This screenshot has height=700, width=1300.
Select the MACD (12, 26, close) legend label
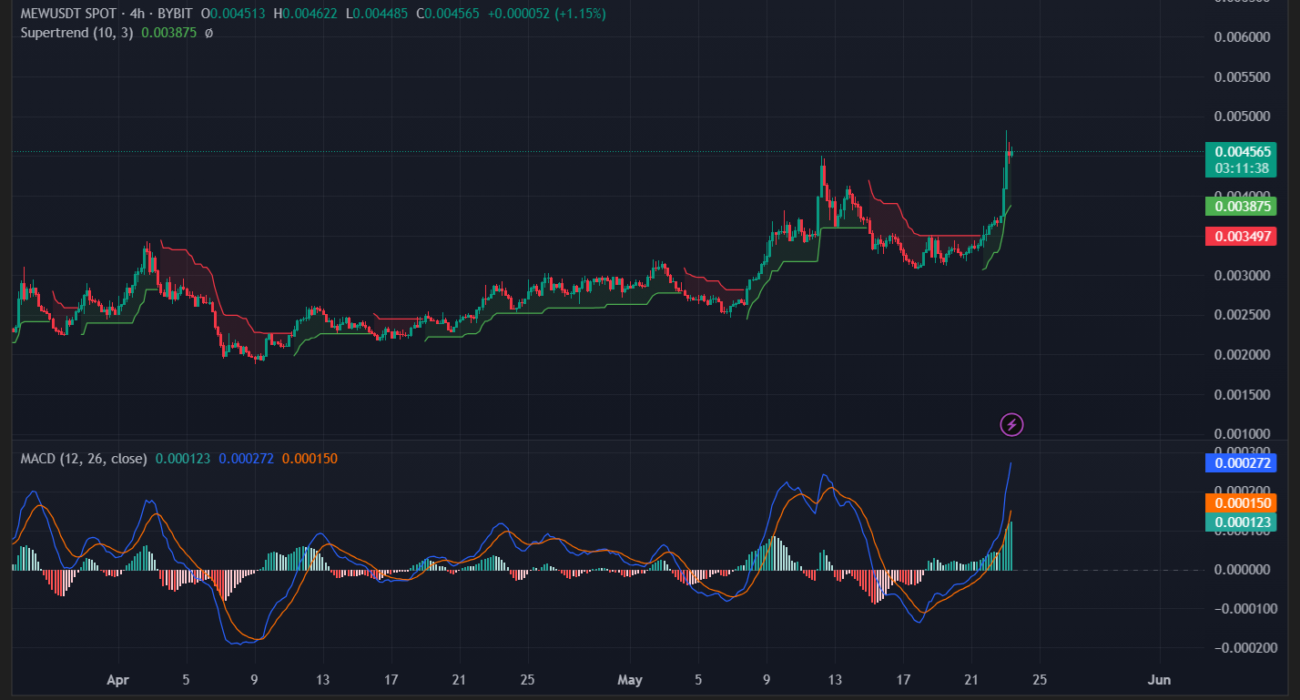pos(84,459)
